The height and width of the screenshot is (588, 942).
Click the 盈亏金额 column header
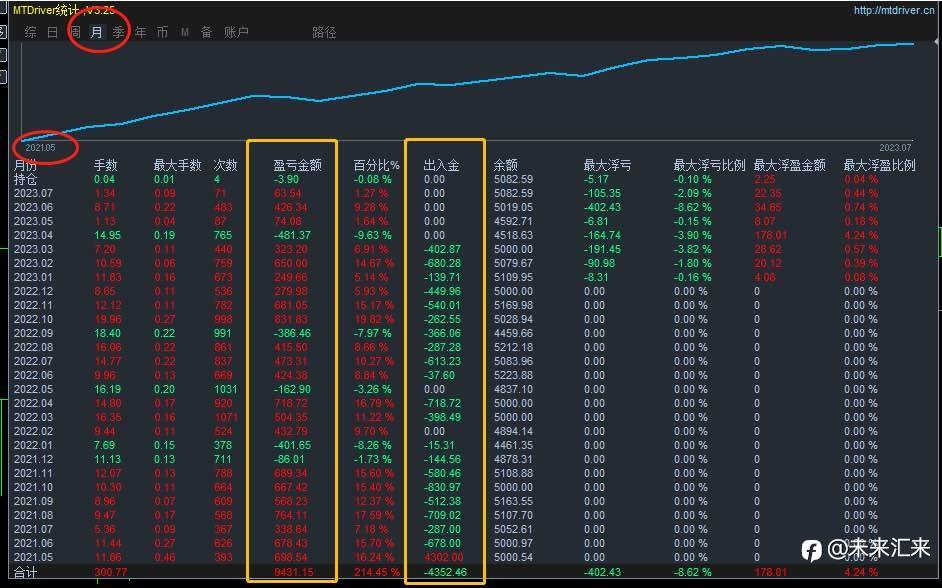(x=297, y=165)
